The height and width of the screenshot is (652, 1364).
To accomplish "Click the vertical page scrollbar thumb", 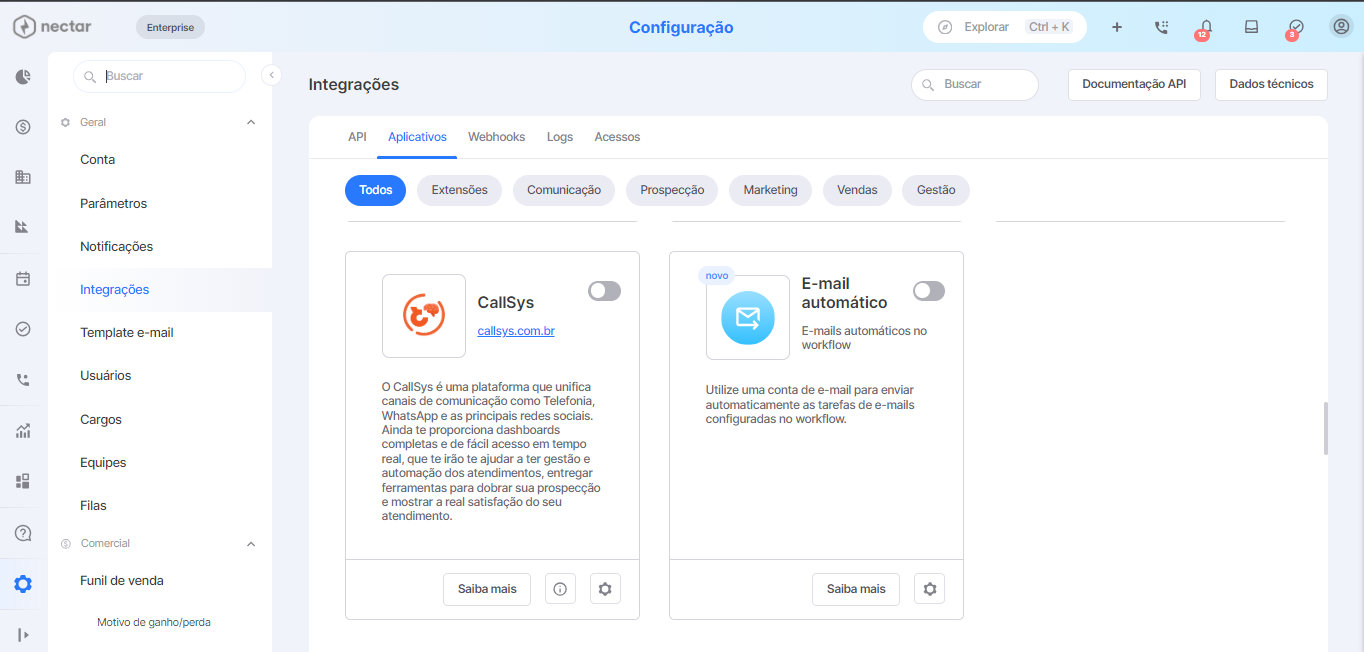I will click(x=1327, y=429).
